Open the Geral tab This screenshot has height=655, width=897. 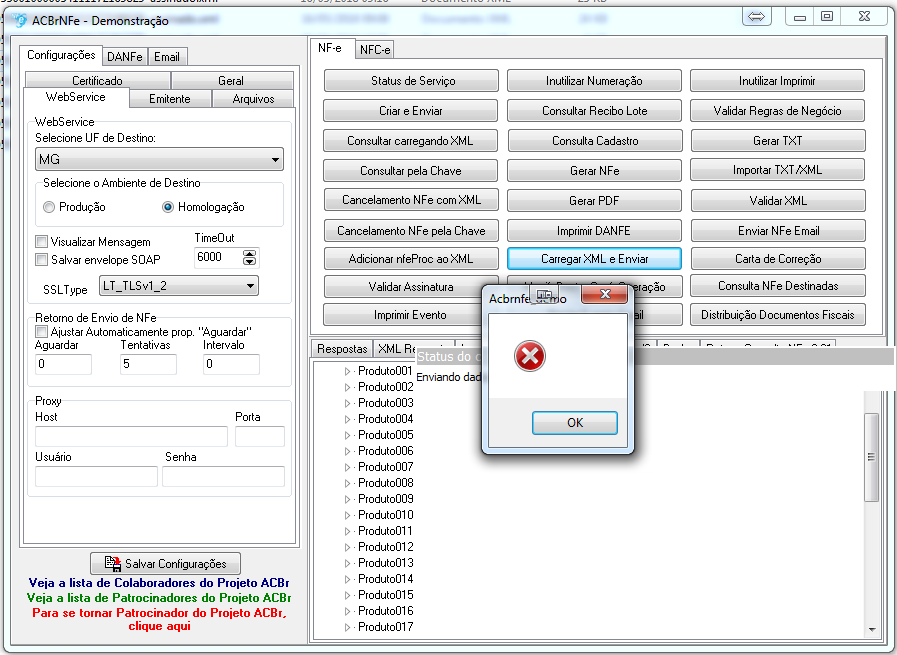pyautogui.click(x=231, y=80)
